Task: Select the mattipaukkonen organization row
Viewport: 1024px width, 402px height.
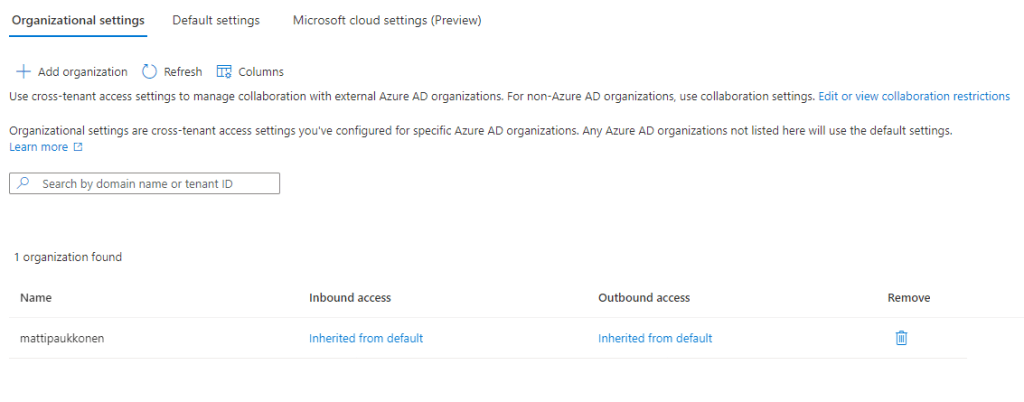Action: coord(62,338)
